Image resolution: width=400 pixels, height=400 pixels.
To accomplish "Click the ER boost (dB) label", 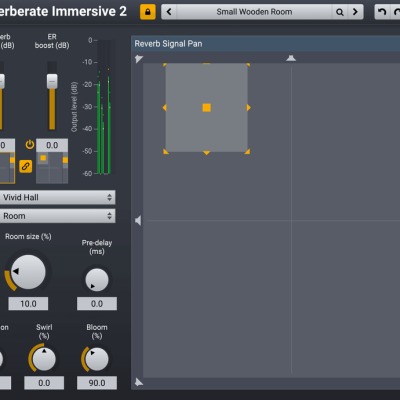I will click(x=52, y=41).
